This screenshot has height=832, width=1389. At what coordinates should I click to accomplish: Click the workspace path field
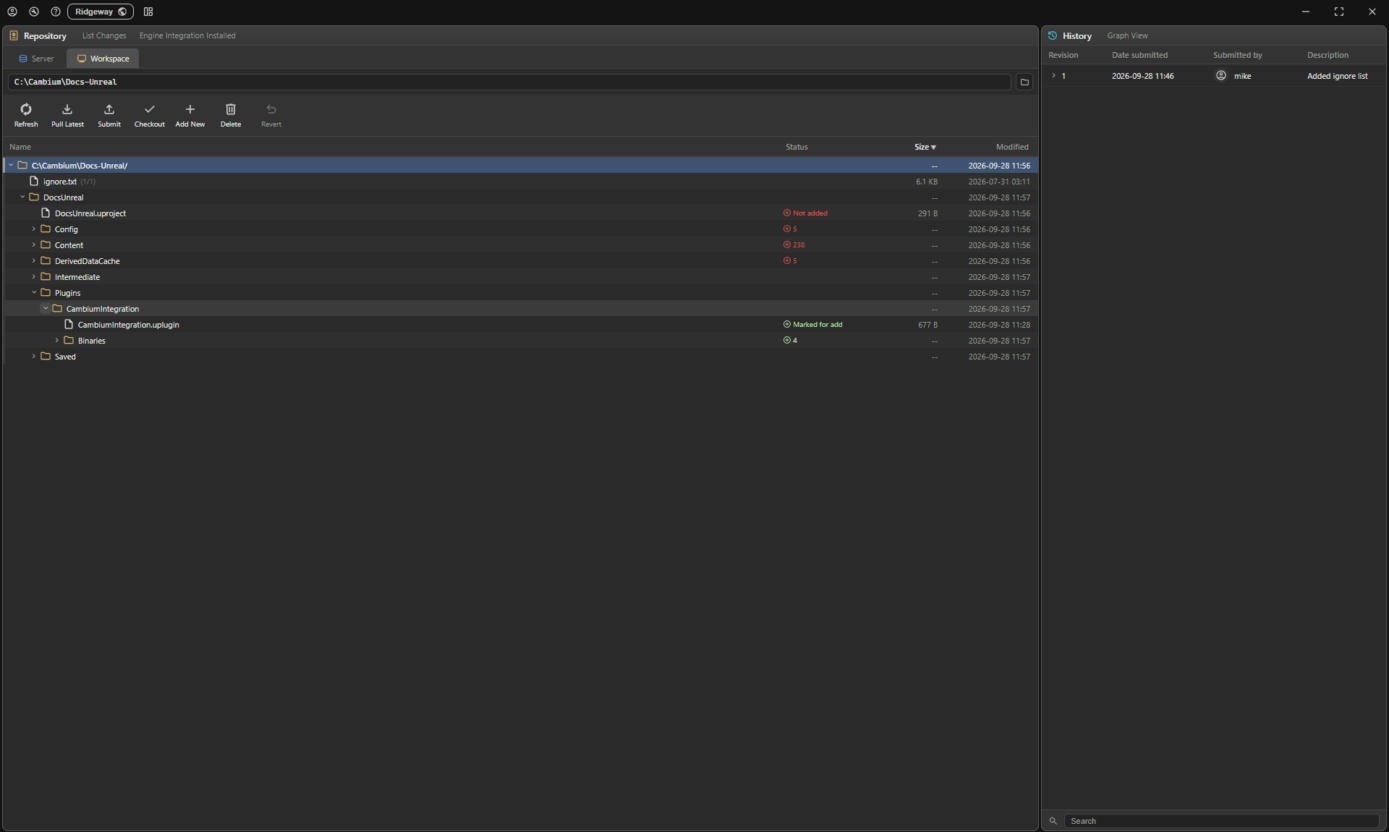click(x=509, y=82)
